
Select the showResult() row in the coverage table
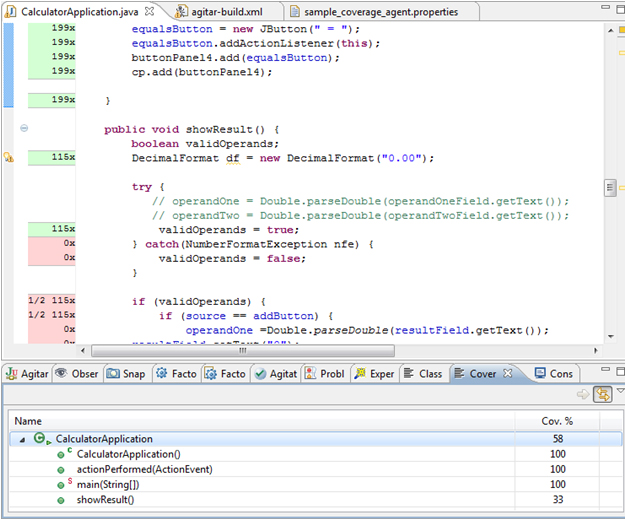click(x=105, y=499)
